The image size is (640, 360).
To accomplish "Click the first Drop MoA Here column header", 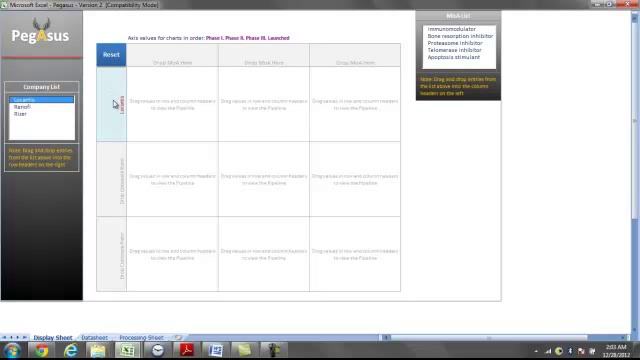I will coord(172,55).
